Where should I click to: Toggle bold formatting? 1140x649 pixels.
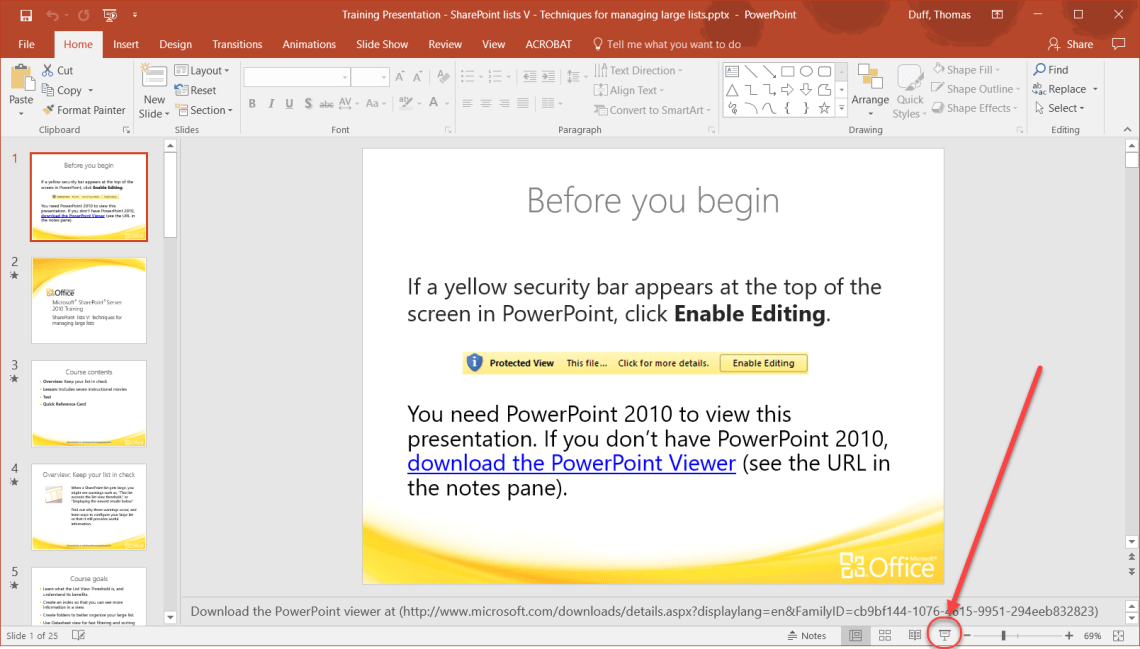(x=252, y=103)
